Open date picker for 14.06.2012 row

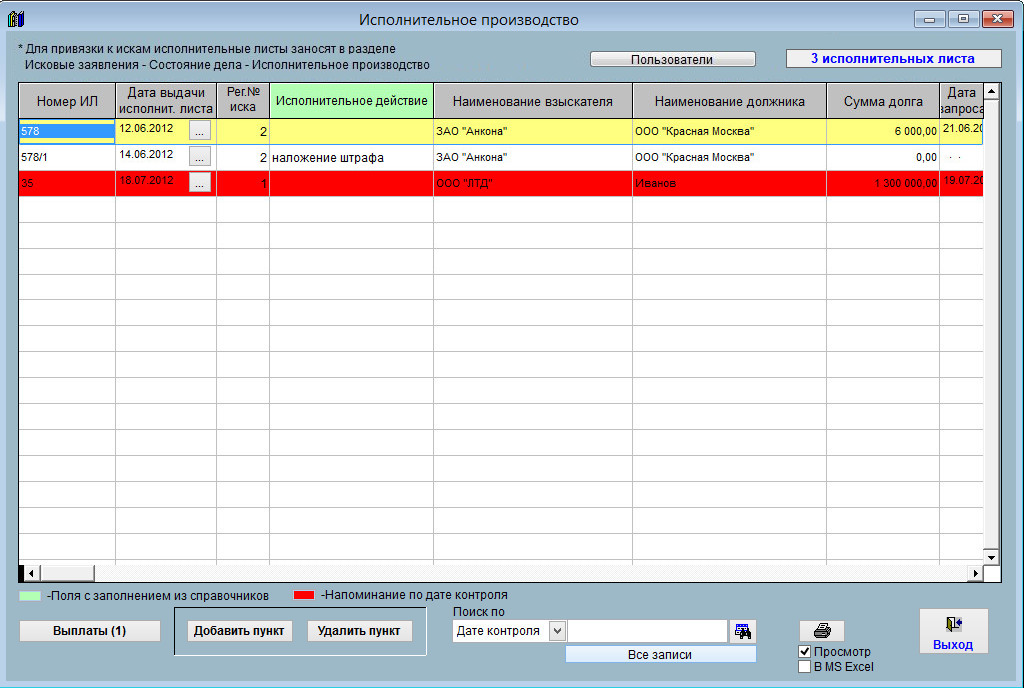pyautogui.click(x=200, y=157)
